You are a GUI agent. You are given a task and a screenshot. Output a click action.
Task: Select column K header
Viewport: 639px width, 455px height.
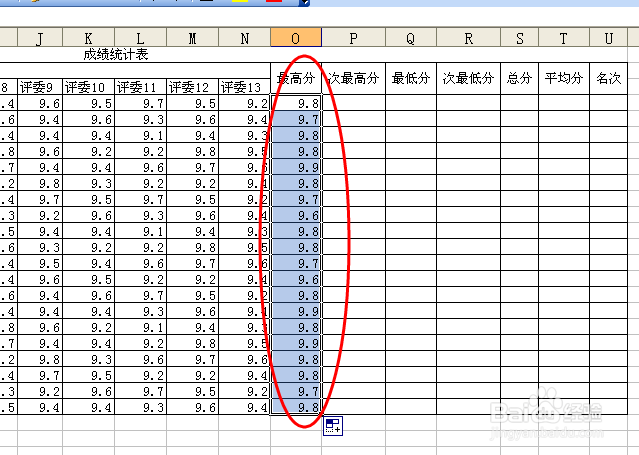88,38
